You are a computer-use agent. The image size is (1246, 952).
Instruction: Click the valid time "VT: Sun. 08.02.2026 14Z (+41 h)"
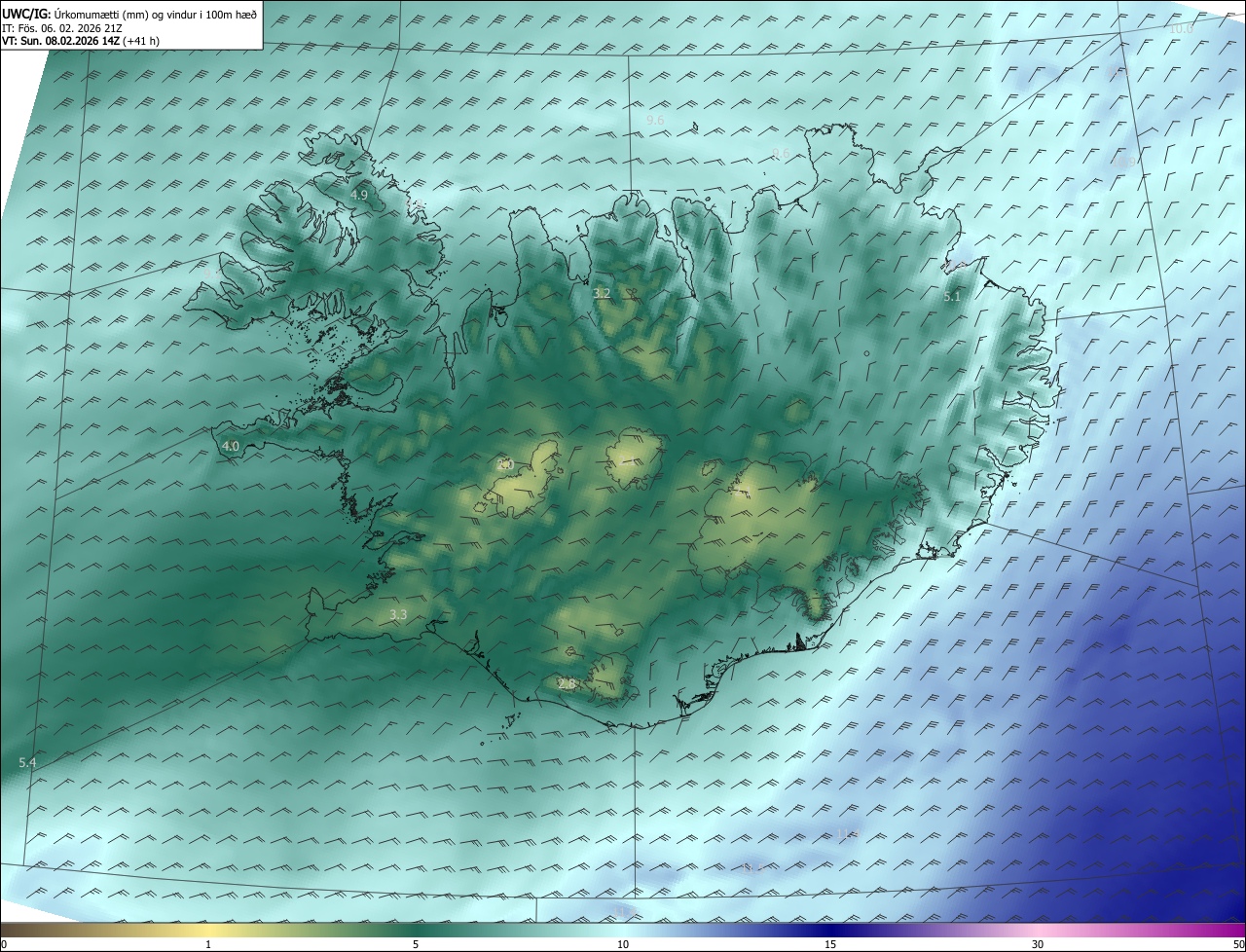pyautogui.click(x=81, y=41)
